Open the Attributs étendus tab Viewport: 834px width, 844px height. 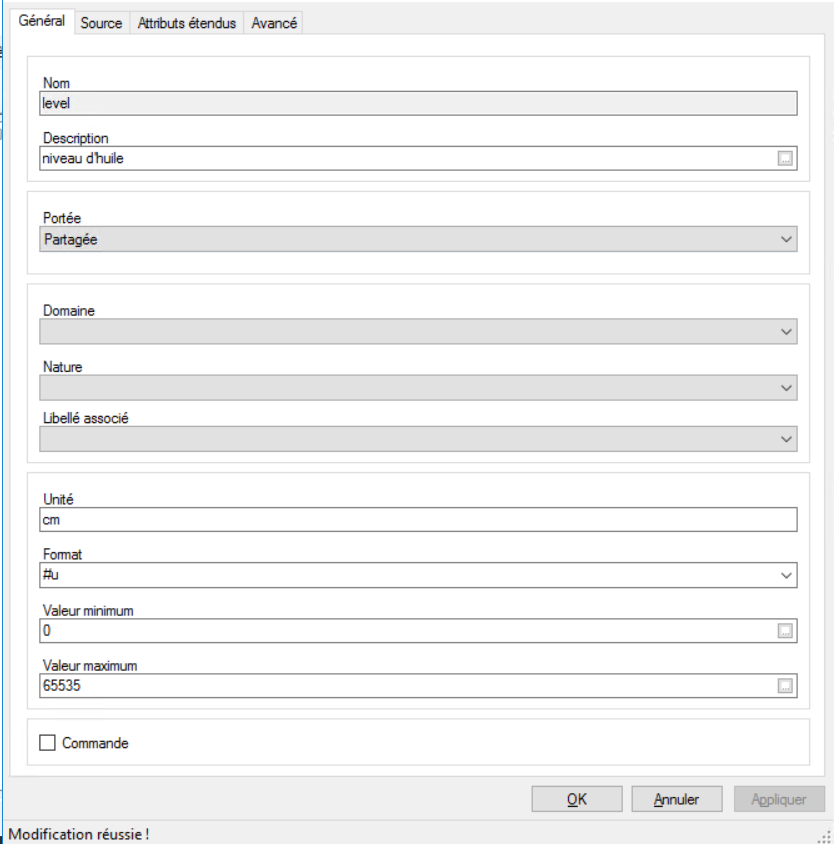pos(187,23)
